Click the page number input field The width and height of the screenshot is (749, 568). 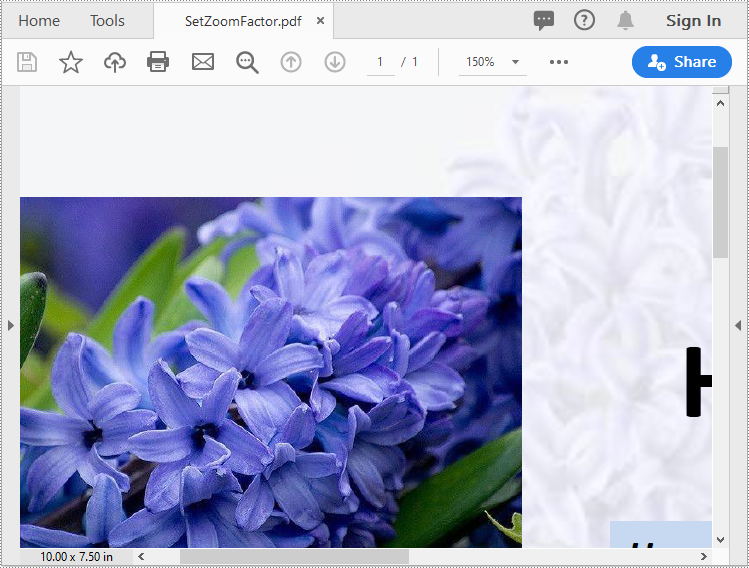click(x=380, y=62)
